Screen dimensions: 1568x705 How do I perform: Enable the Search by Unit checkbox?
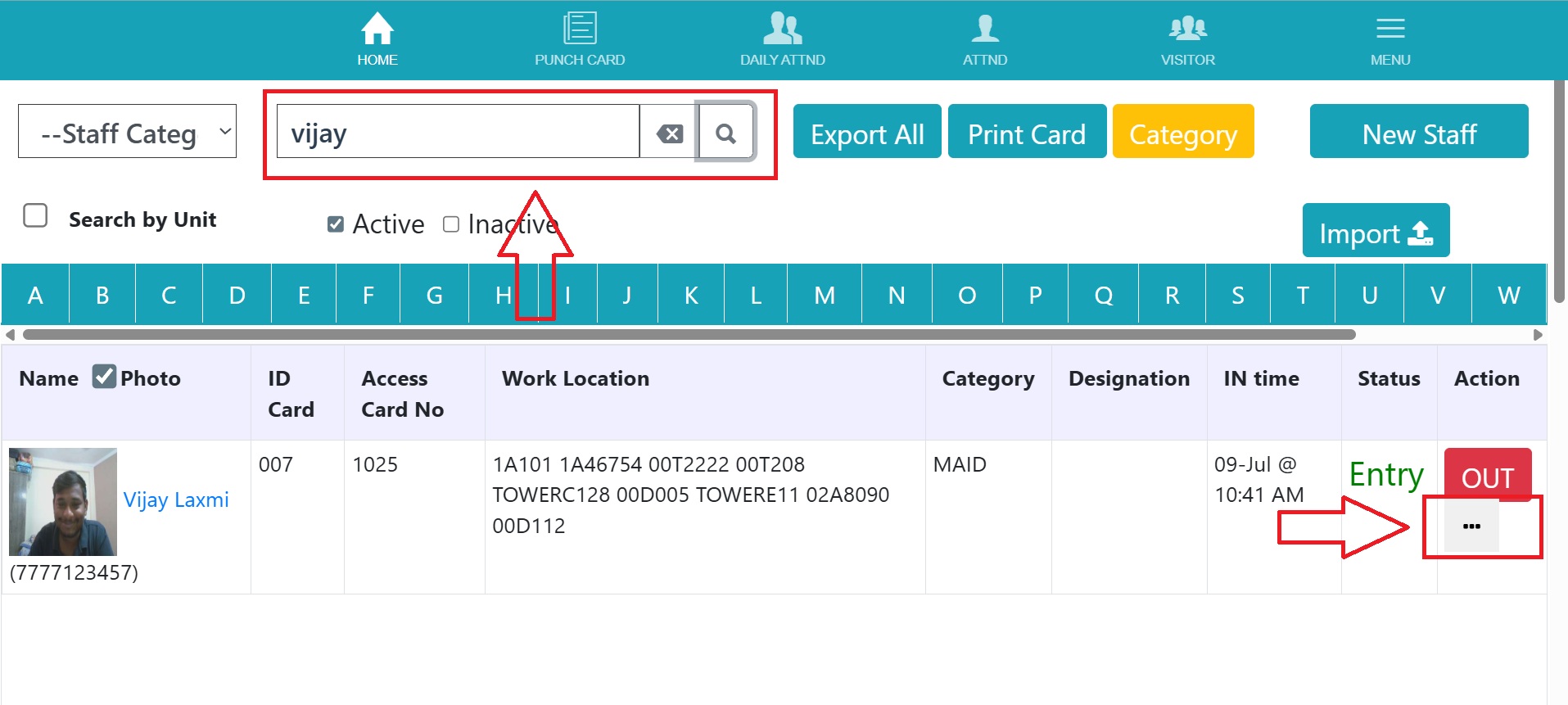point(35,216)
